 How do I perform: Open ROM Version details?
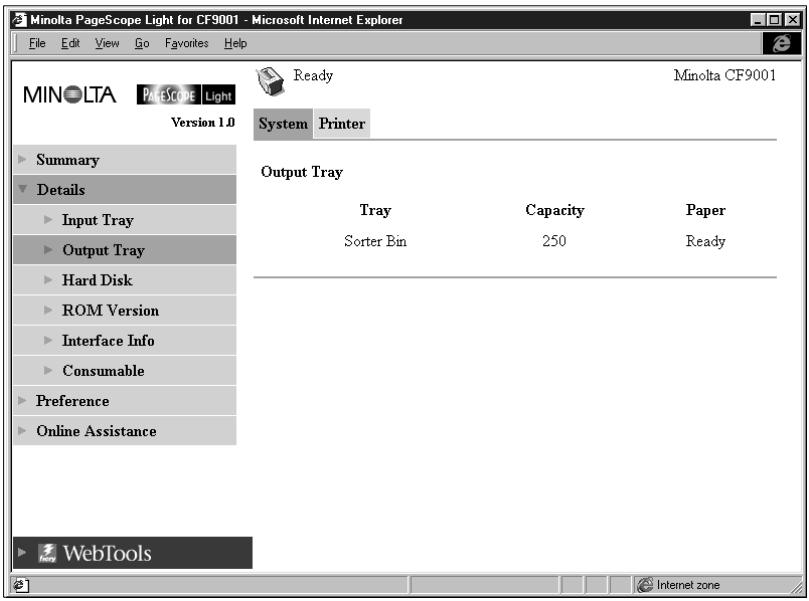(125, 310)
